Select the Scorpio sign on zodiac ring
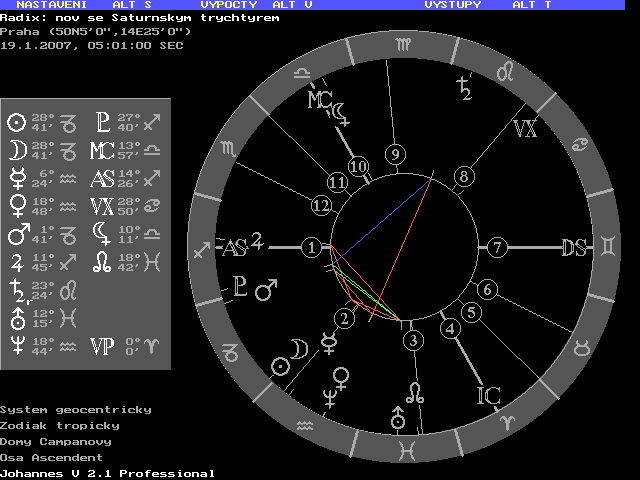Screen dimensions: 640x480 [x=230, y=148]
